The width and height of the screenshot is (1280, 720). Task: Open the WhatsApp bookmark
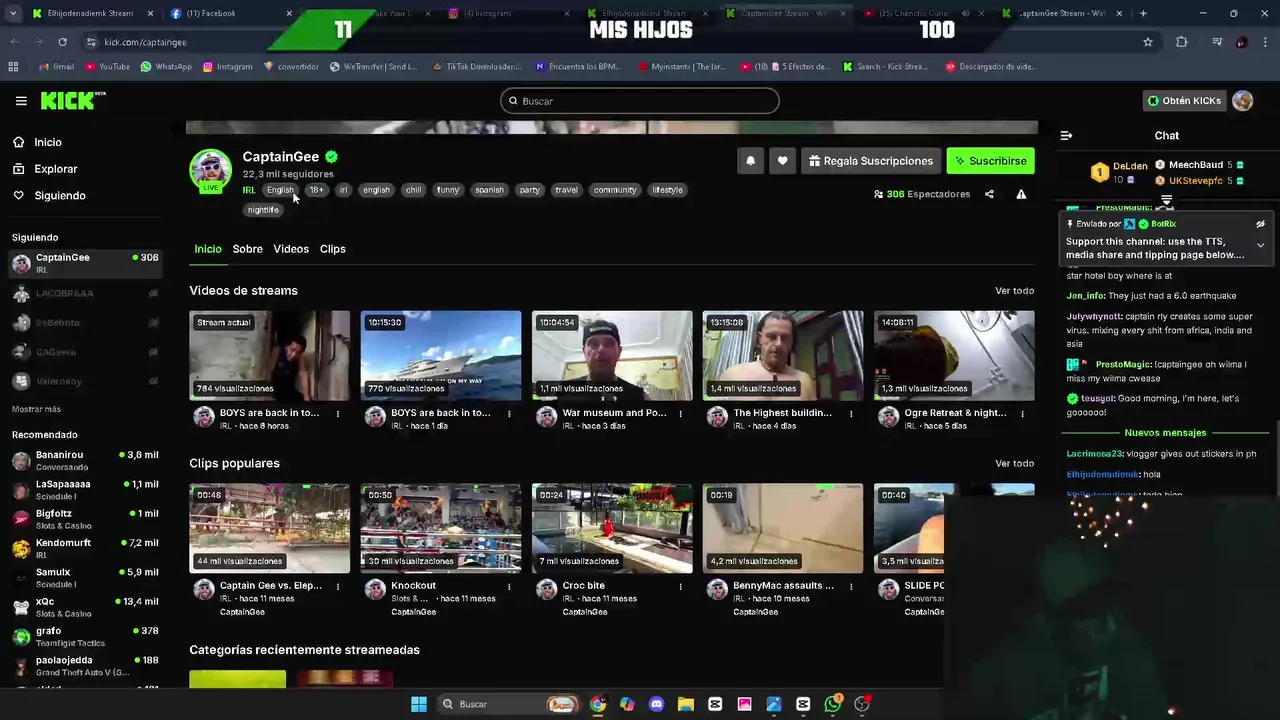(166, 67)
